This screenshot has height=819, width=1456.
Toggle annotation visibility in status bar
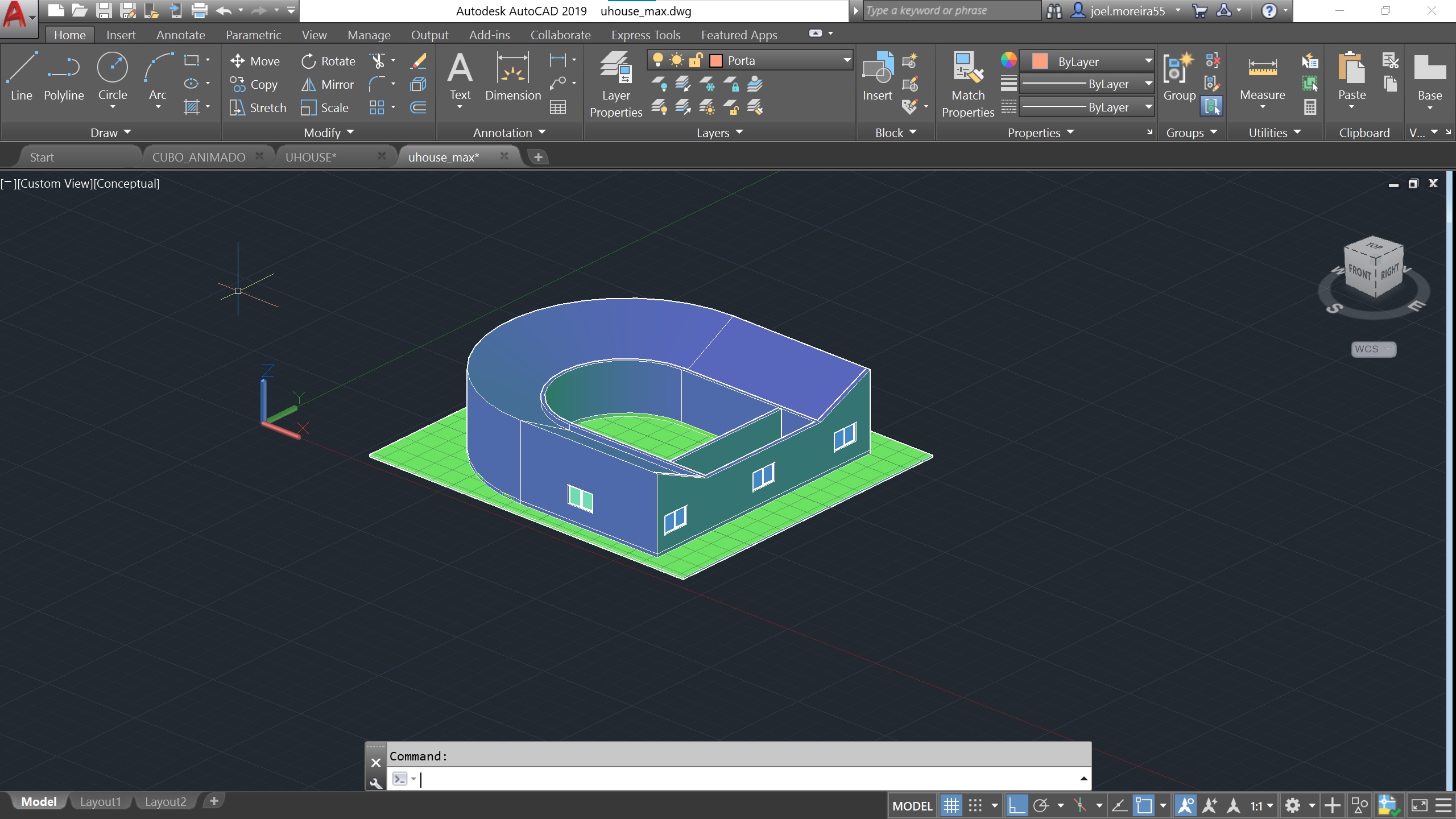tap(1186, 805)
